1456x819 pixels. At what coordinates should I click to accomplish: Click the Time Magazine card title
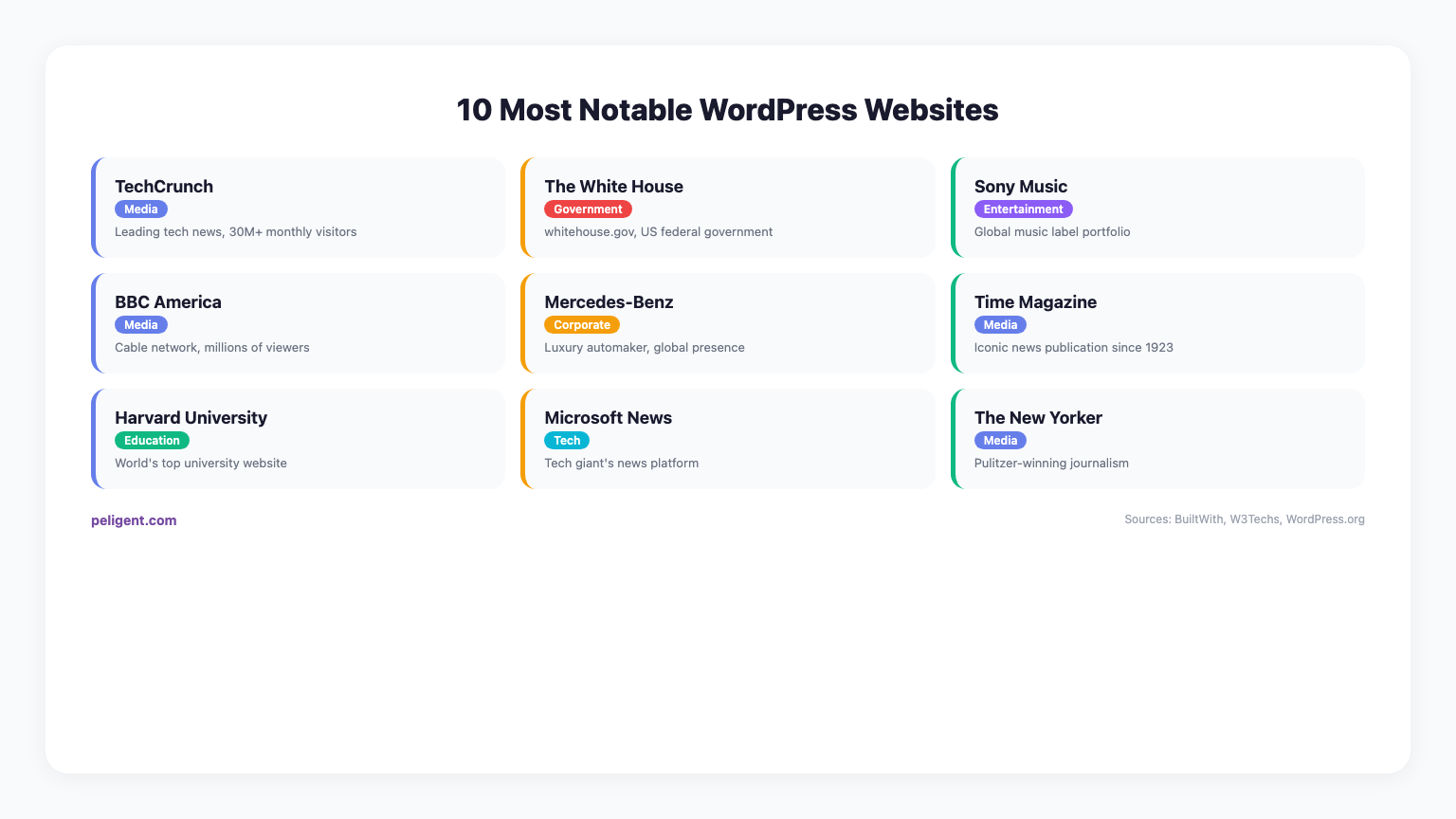coord(1035,302)
